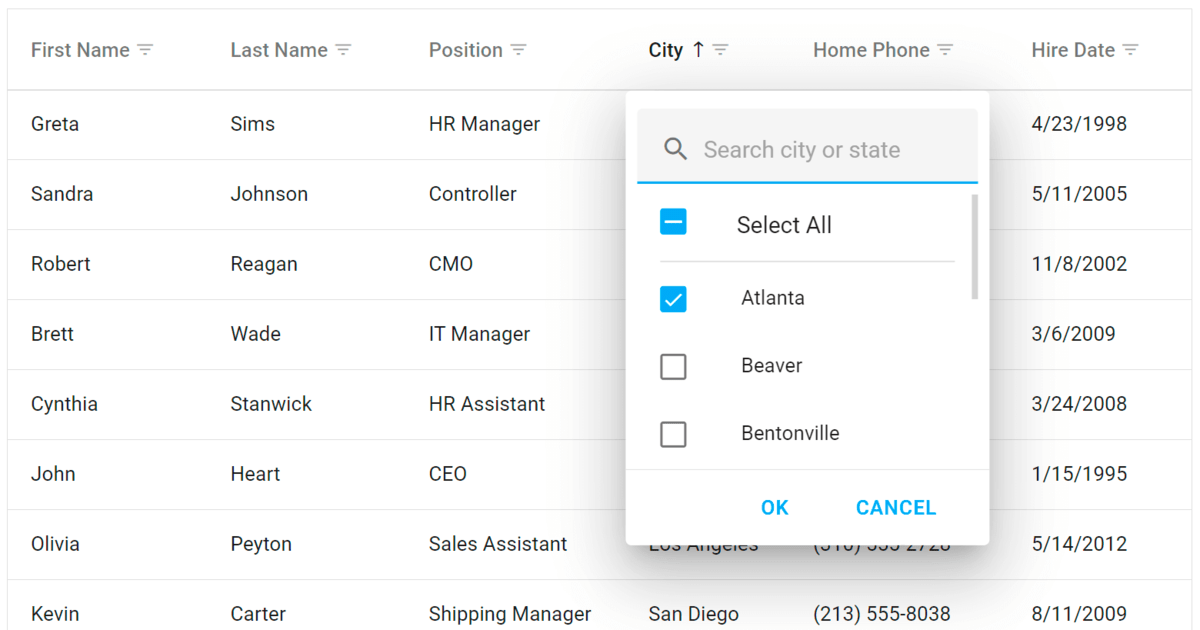Viewport: 1200px width, 630px height.
Task: Toggle the Select All checkbox
Action: coord(673,223)
